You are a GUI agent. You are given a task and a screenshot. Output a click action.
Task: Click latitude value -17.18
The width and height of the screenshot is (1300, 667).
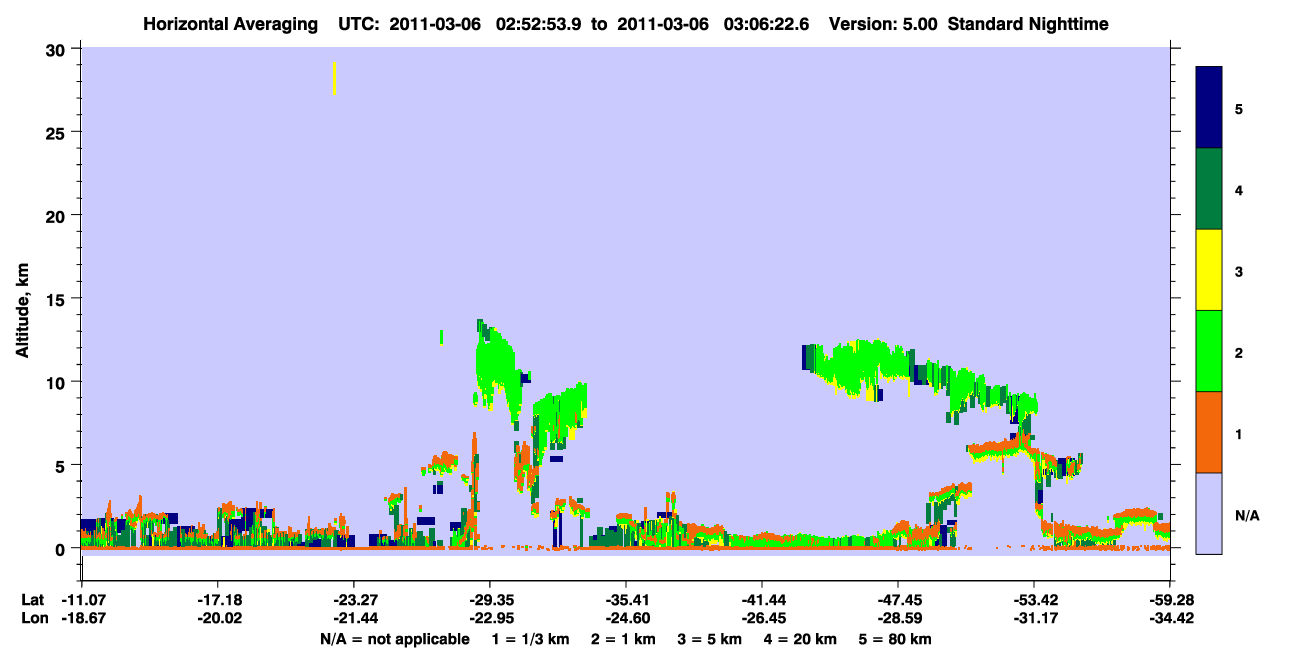[x=217, y=600]
